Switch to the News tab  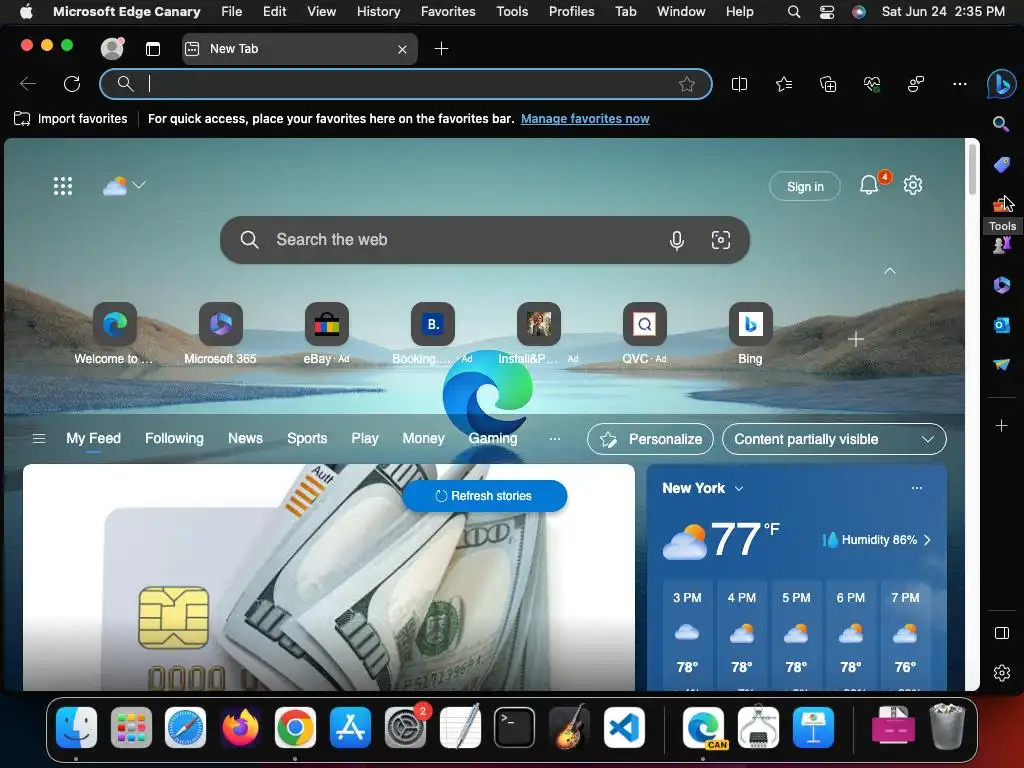[x=246, y=438]
